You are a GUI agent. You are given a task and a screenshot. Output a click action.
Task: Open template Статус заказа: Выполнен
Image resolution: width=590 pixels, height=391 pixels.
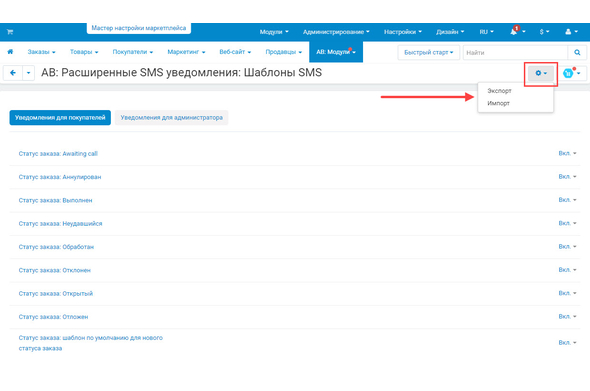click(55, 200)
